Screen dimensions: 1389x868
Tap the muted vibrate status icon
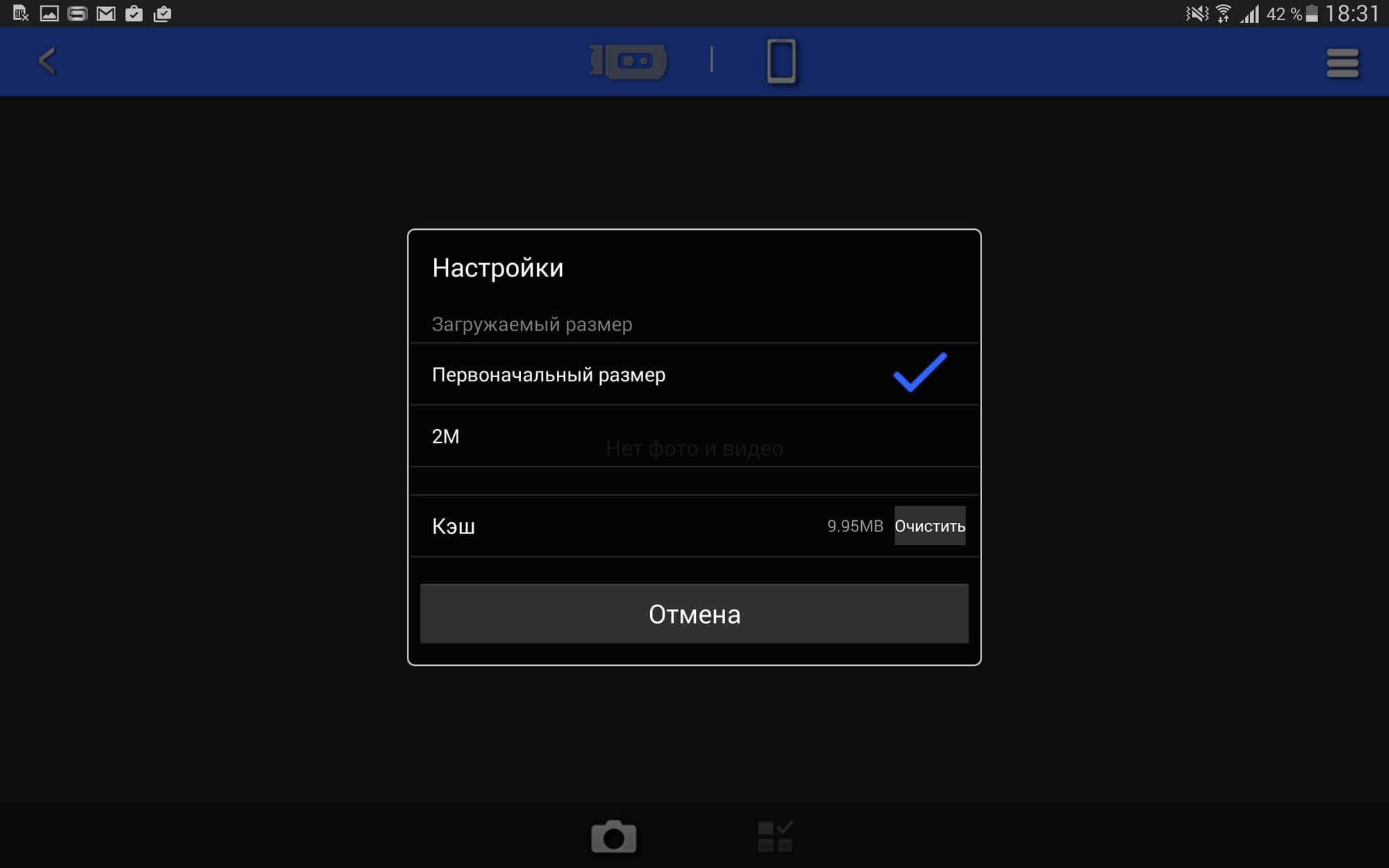tap(1197, 13)
